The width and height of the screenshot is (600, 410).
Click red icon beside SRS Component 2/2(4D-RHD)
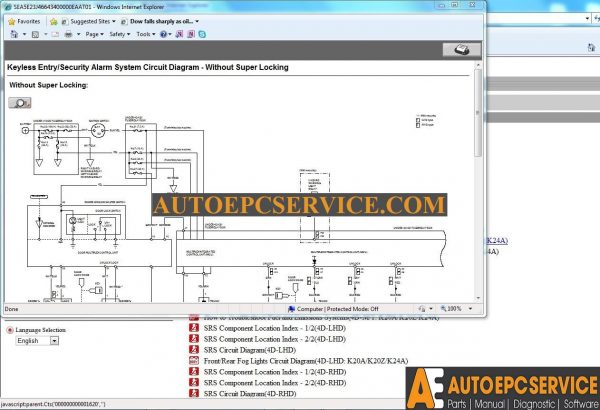pos(194,382)
